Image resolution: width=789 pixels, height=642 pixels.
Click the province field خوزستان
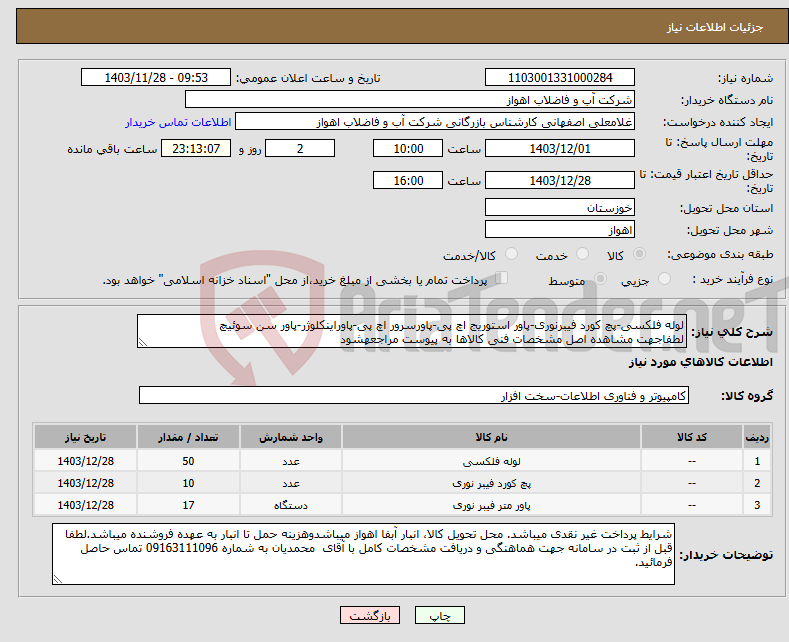pyautogui.click(x=560, y=207)
